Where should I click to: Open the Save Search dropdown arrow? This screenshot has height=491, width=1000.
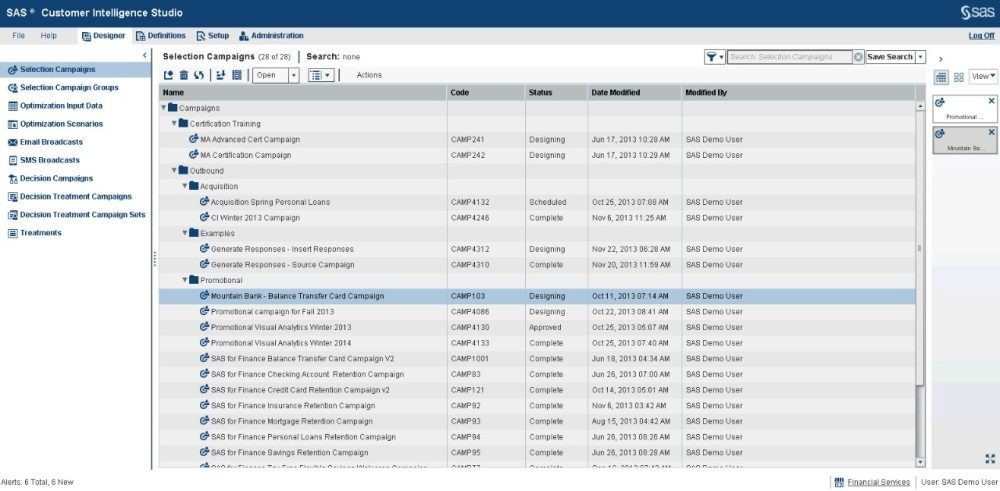coord(921,57)
